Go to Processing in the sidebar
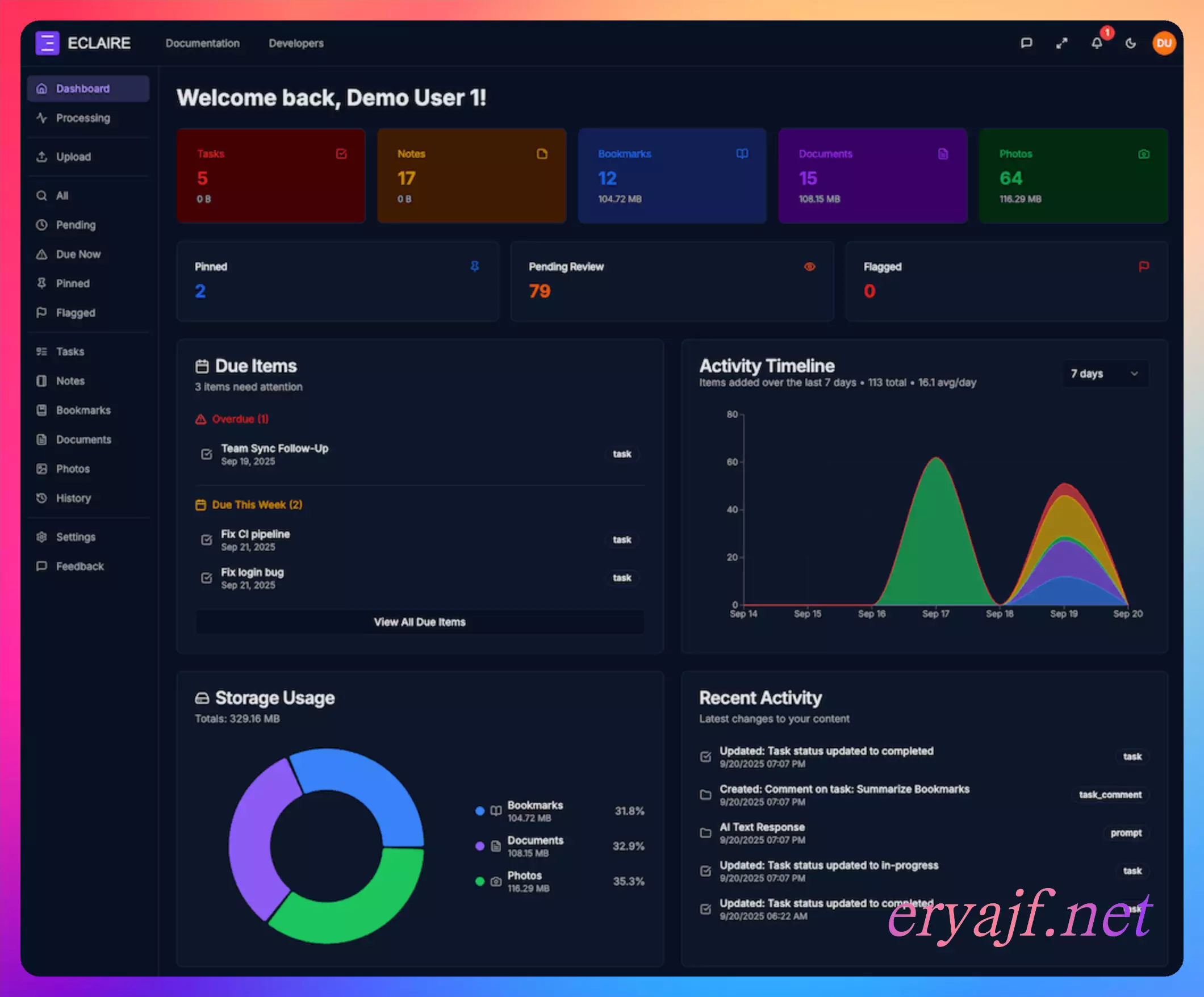1204x997 pixels. tap(82, 118)
